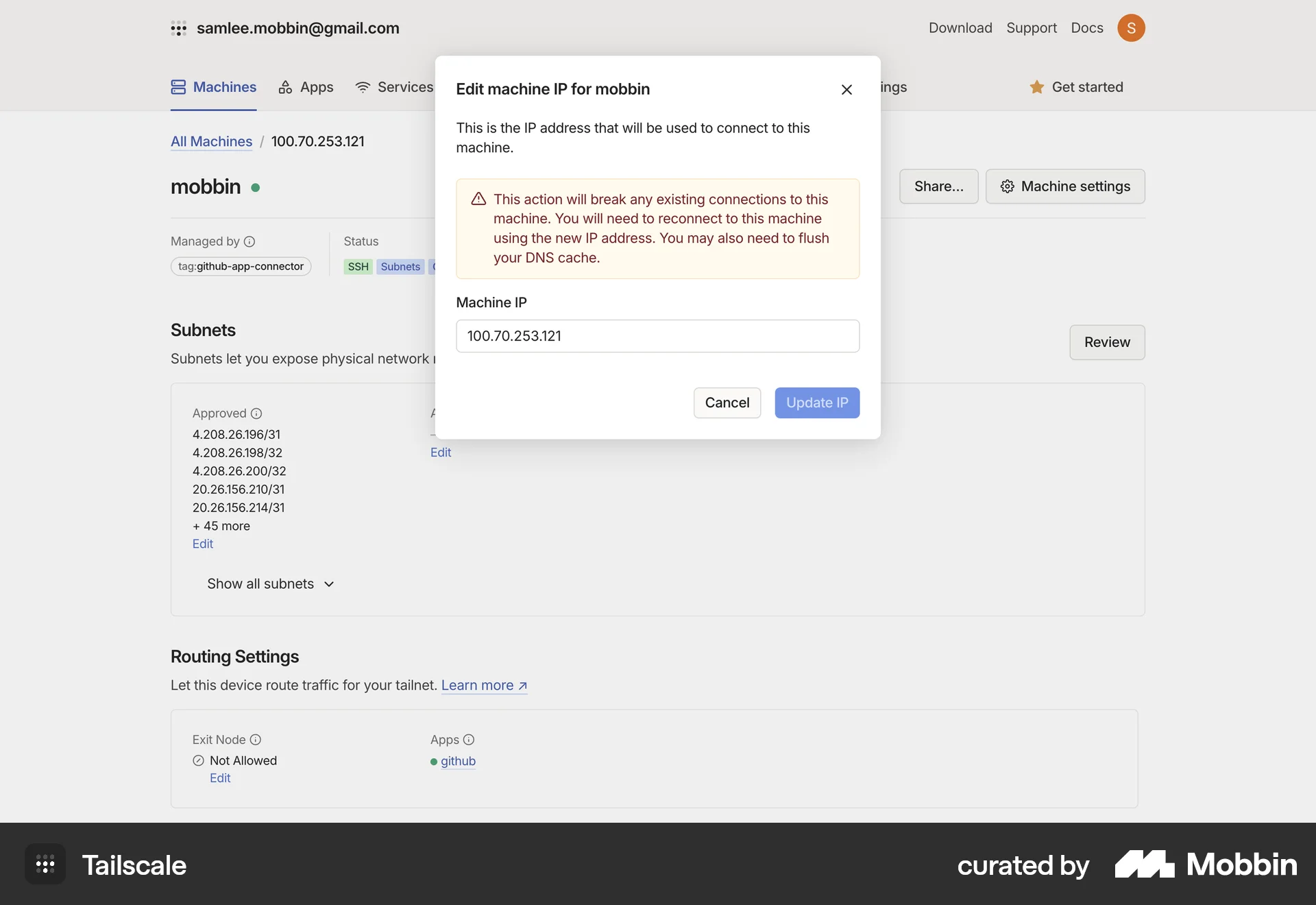Click the info icon beside Exit Node
The width and height of the screenshot is (1316, 905).
pyautogui.click(x=256, y=740)
